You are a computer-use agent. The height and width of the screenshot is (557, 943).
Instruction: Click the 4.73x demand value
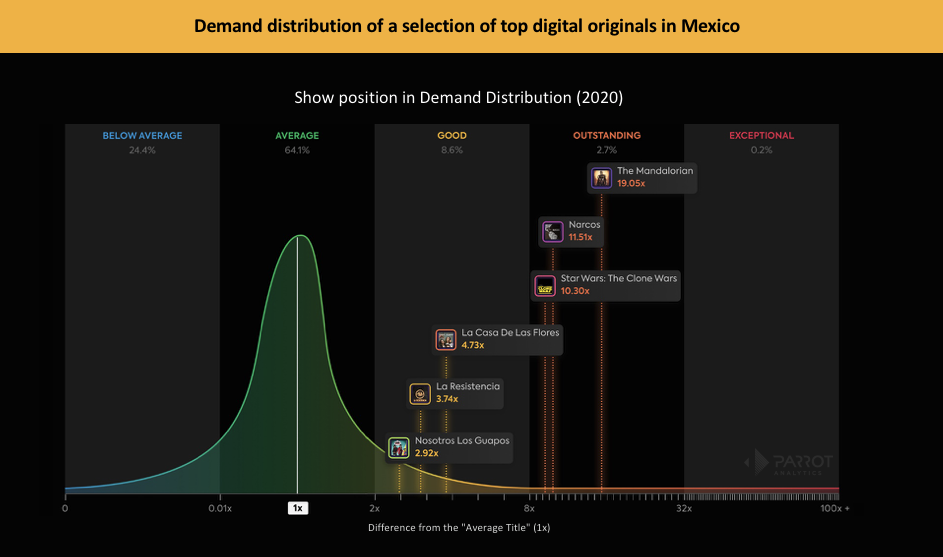point(473,345)
